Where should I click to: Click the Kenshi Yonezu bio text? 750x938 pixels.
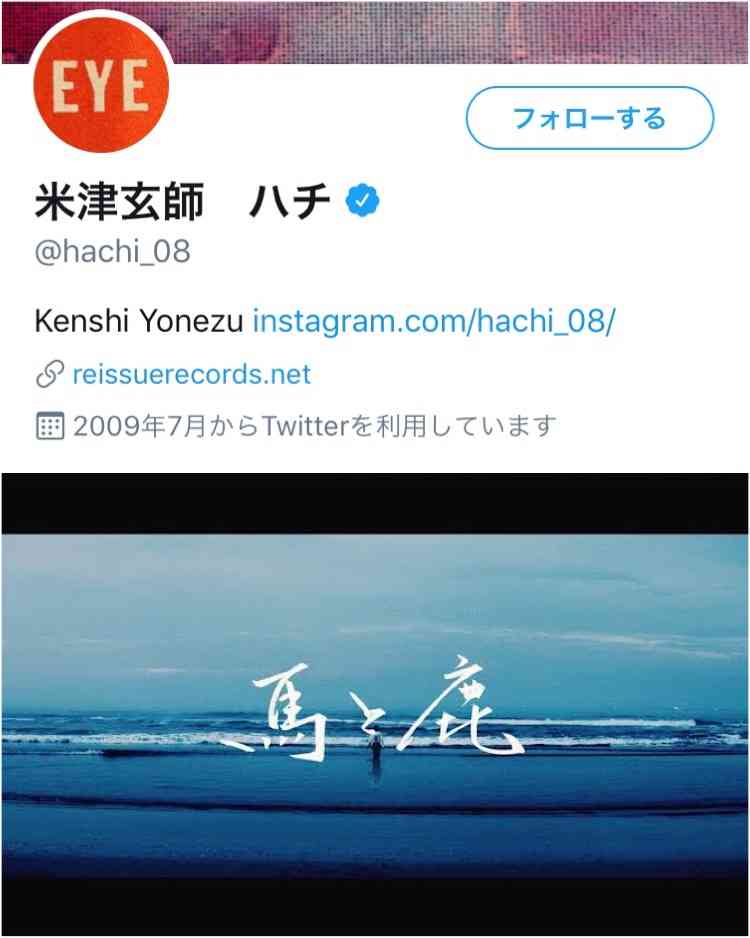139,321
